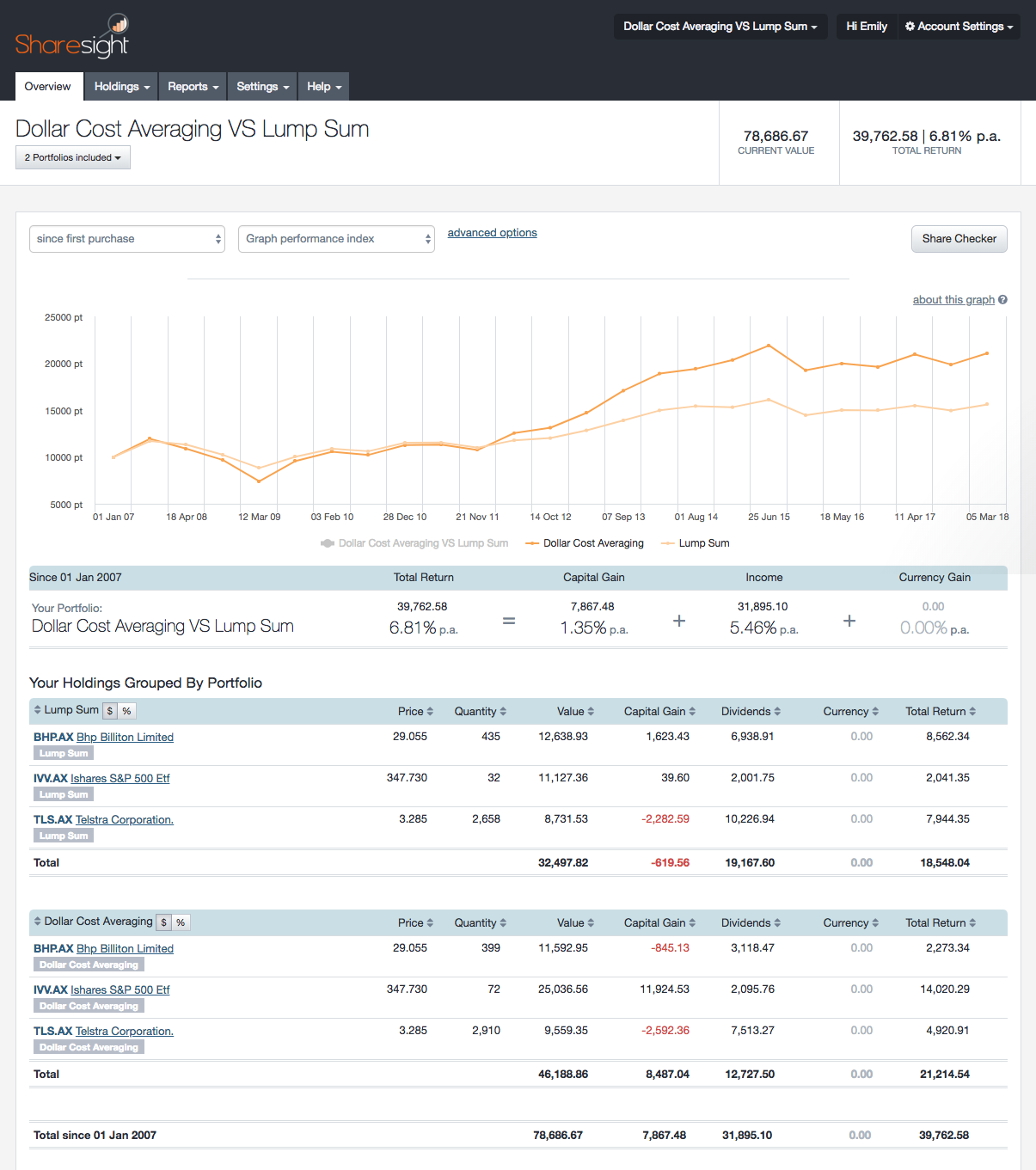This screenshot has height=1170, width=1036.
Task: Open Account Settings dropdown
Action: (959, 27)
